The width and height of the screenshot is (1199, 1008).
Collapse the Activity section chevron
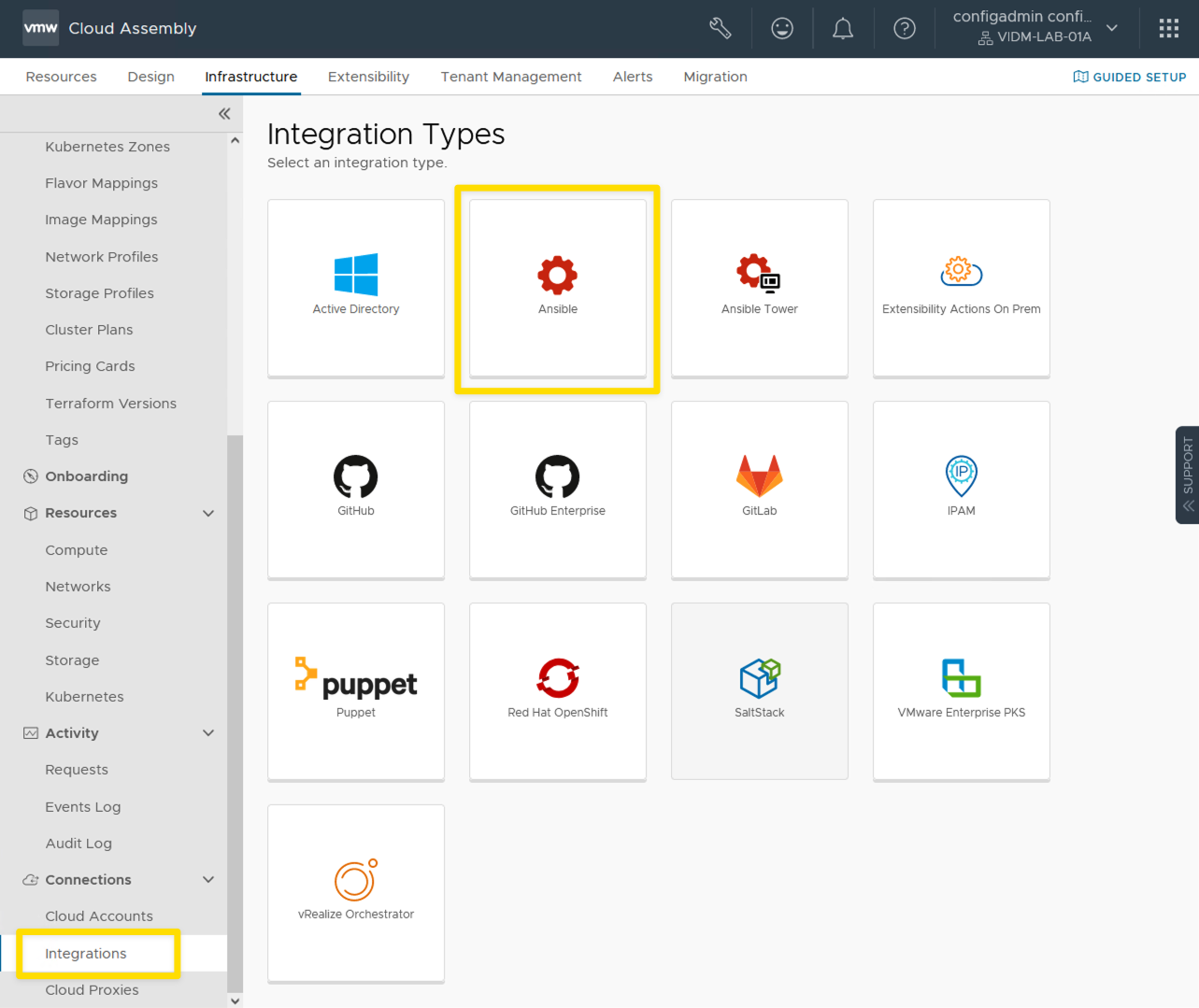click(208, 733)
